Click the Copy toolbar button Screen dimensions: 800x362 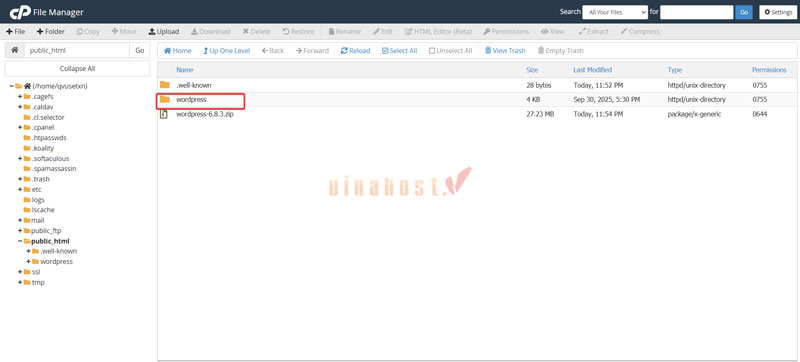coord(88,32)
